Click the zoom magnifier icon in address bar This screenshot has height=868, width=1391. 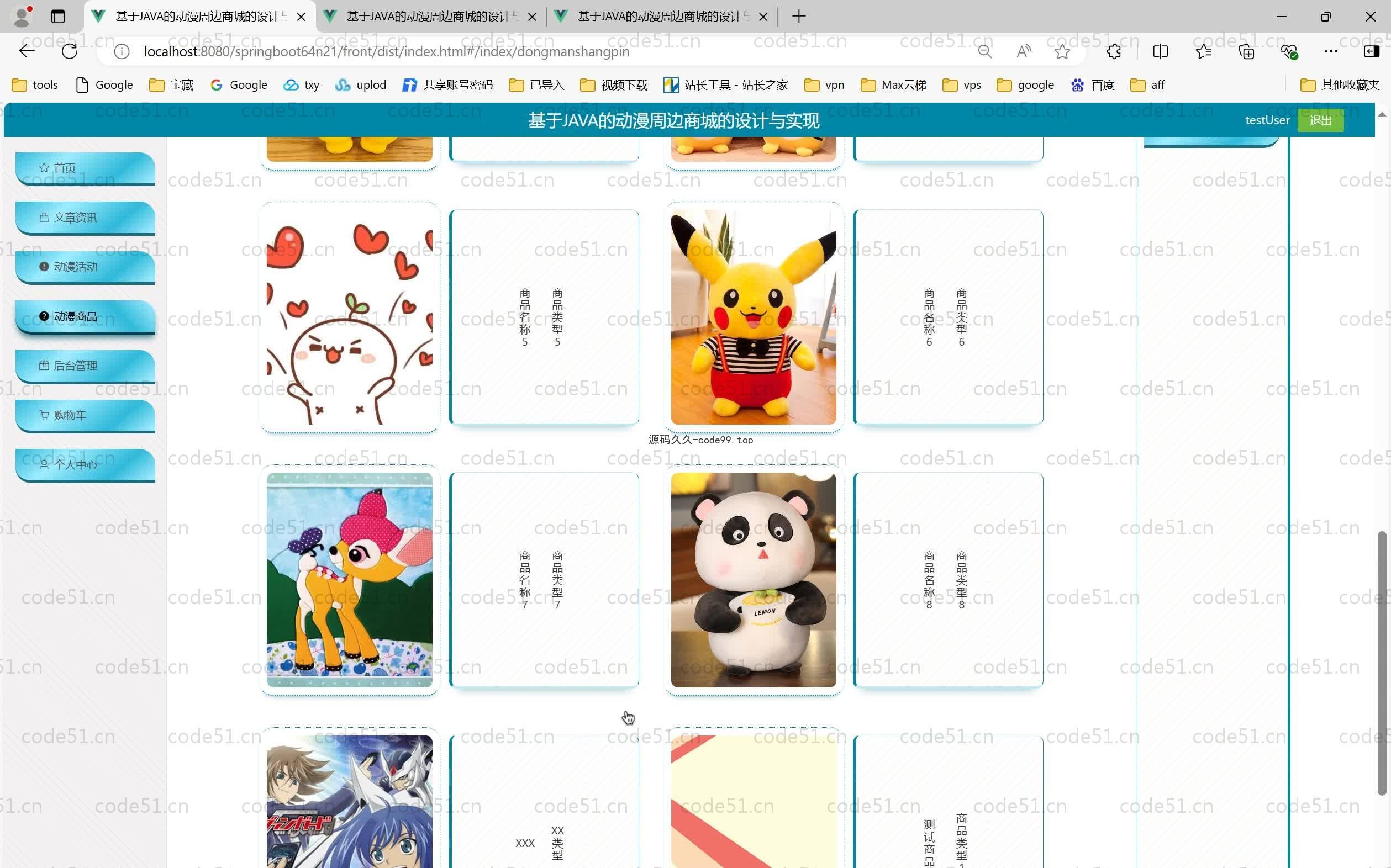click(984, 52)
